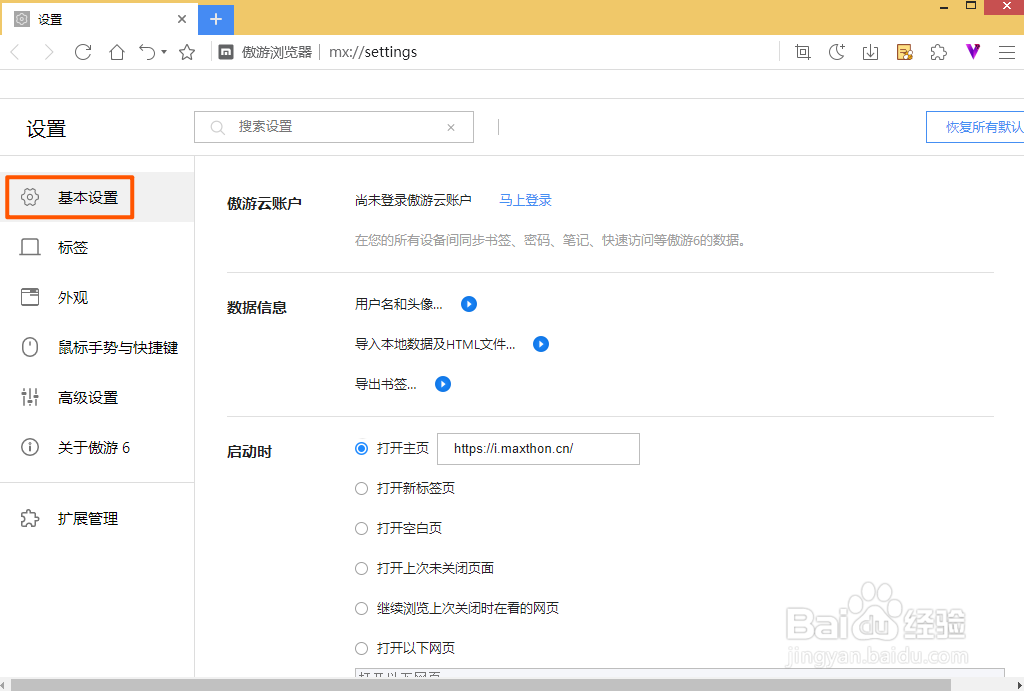Toggle night mode moon icon
Screen dimensions: 1024x691
point(837,52)
